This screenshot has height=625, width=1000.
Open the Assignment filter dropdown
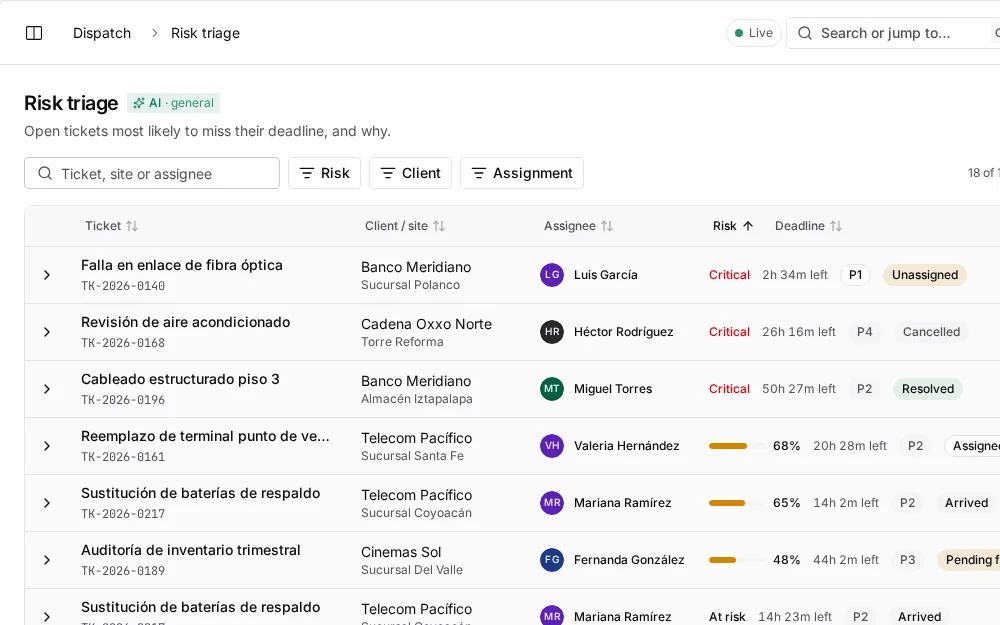pos(522,173)
